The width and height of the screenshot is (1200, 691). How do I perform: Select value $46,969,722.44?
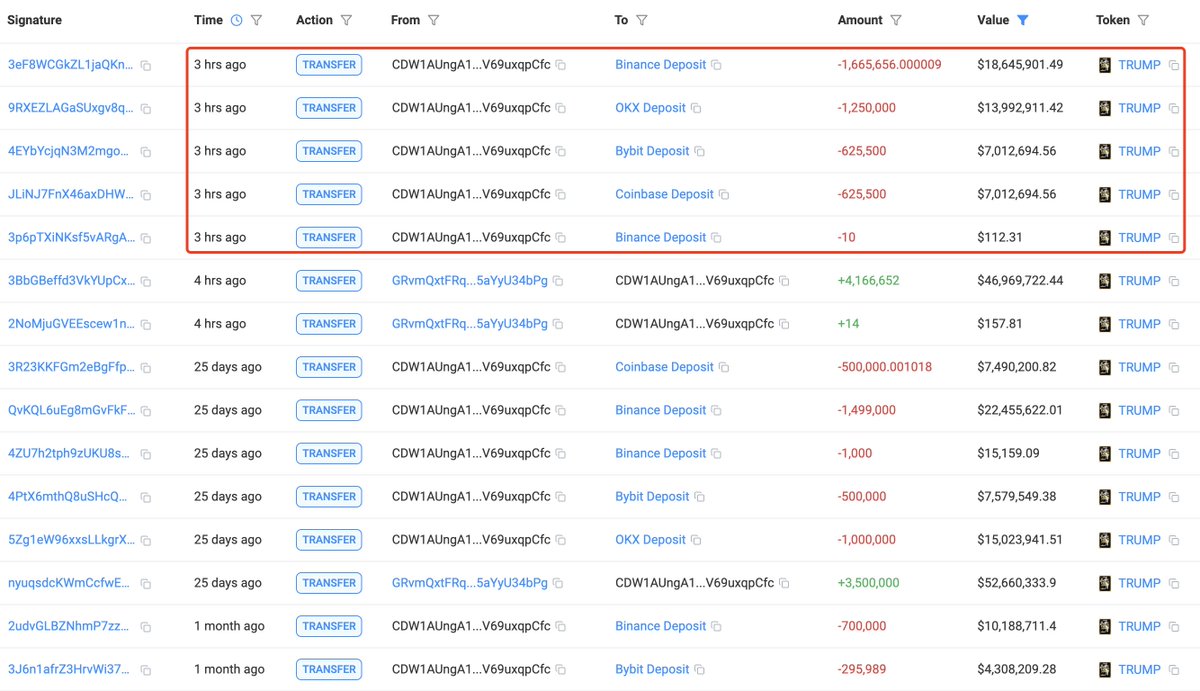tap(1020, 281)
